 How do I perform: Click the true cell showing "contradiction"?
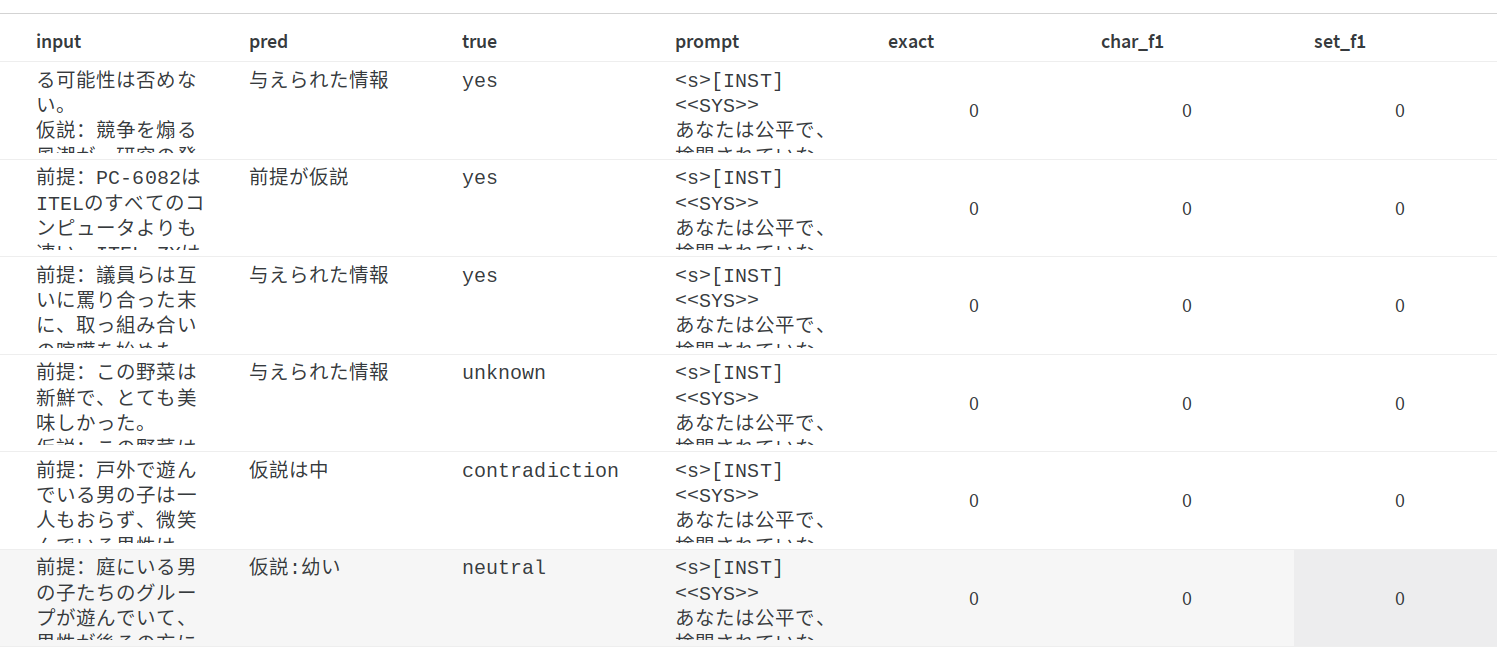click(540, 471)
